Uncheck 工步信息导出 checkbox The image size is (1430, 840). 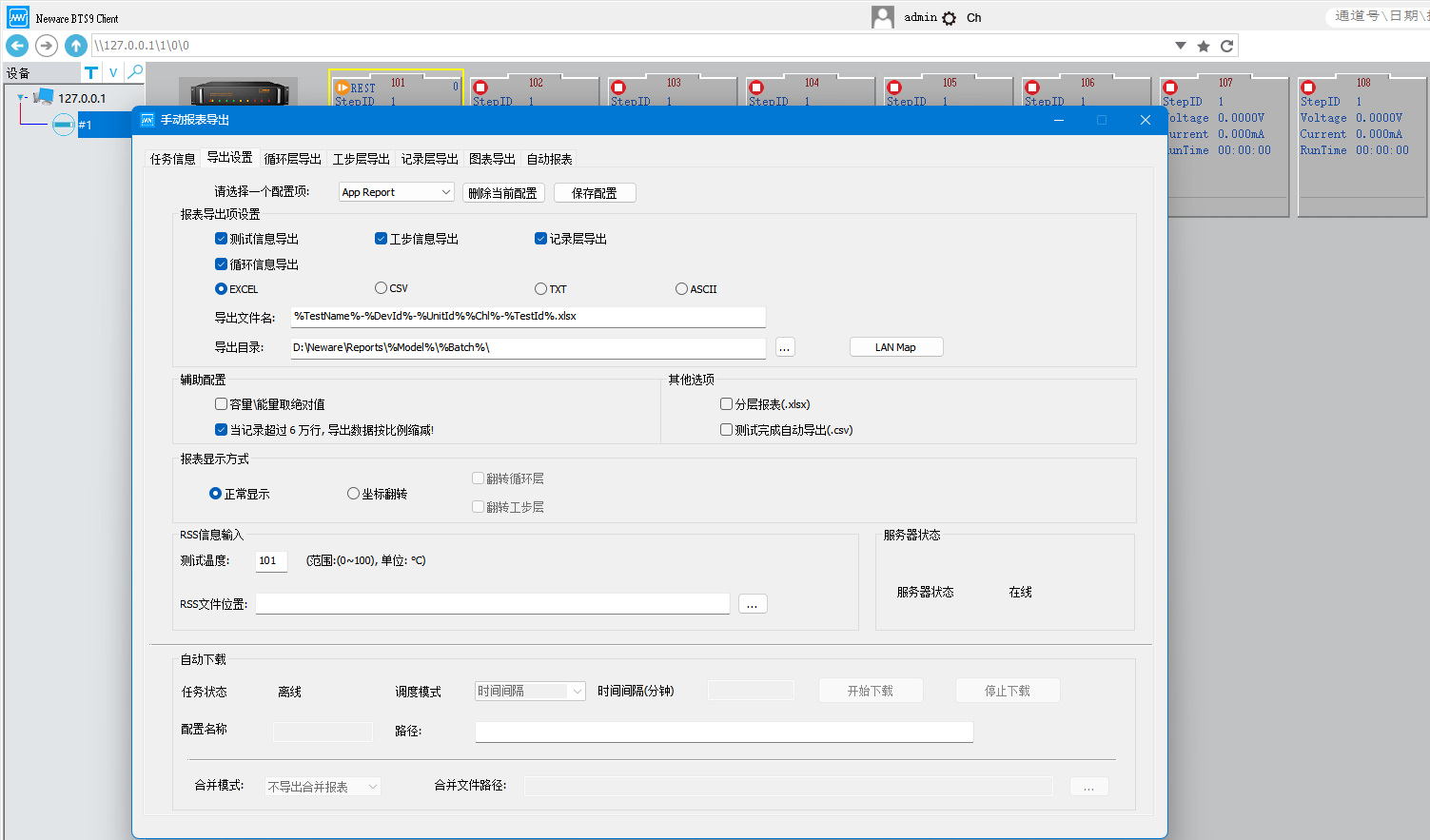point(381,239)
